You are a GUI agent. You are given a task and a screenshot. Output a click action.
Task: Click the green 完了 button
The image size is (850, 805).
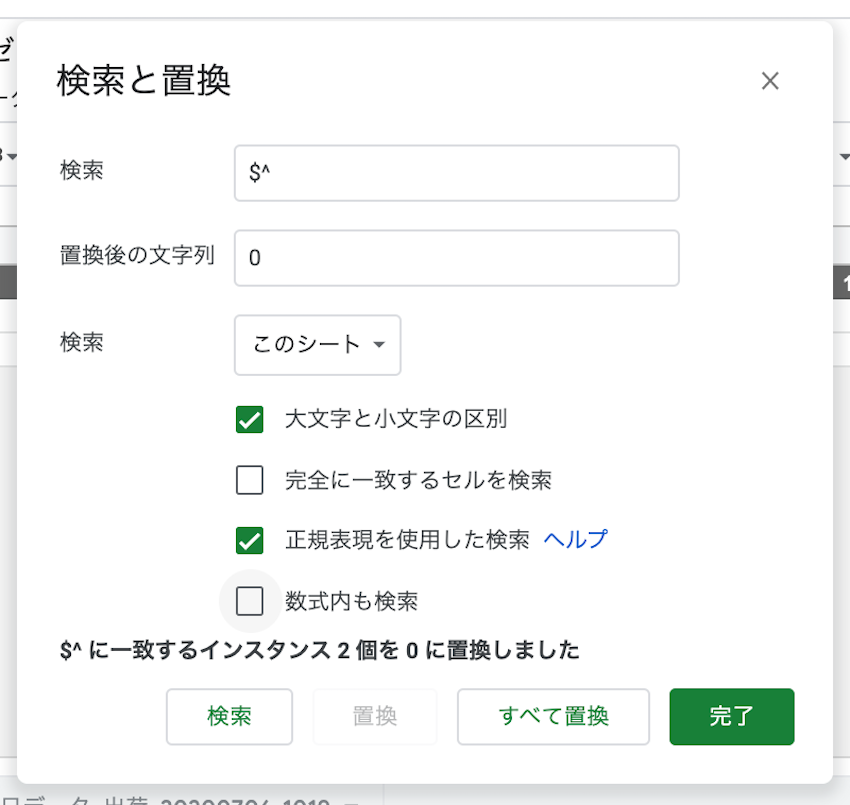(x=731, y=716)
